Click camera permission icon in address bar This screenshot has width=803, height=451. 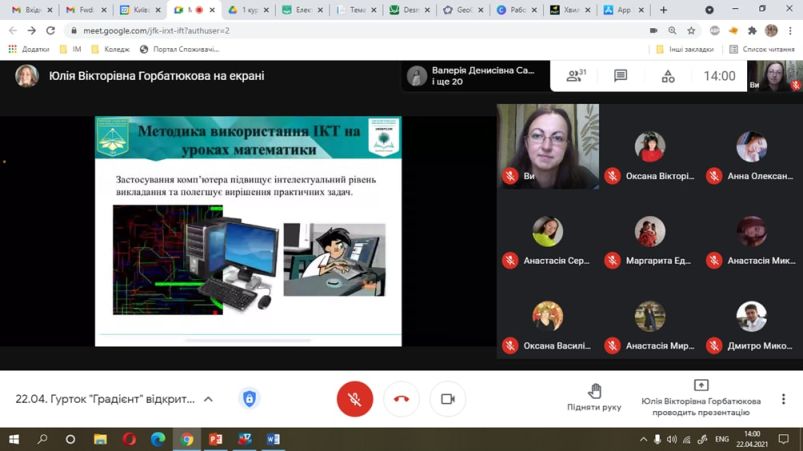(x=653, y=31)
